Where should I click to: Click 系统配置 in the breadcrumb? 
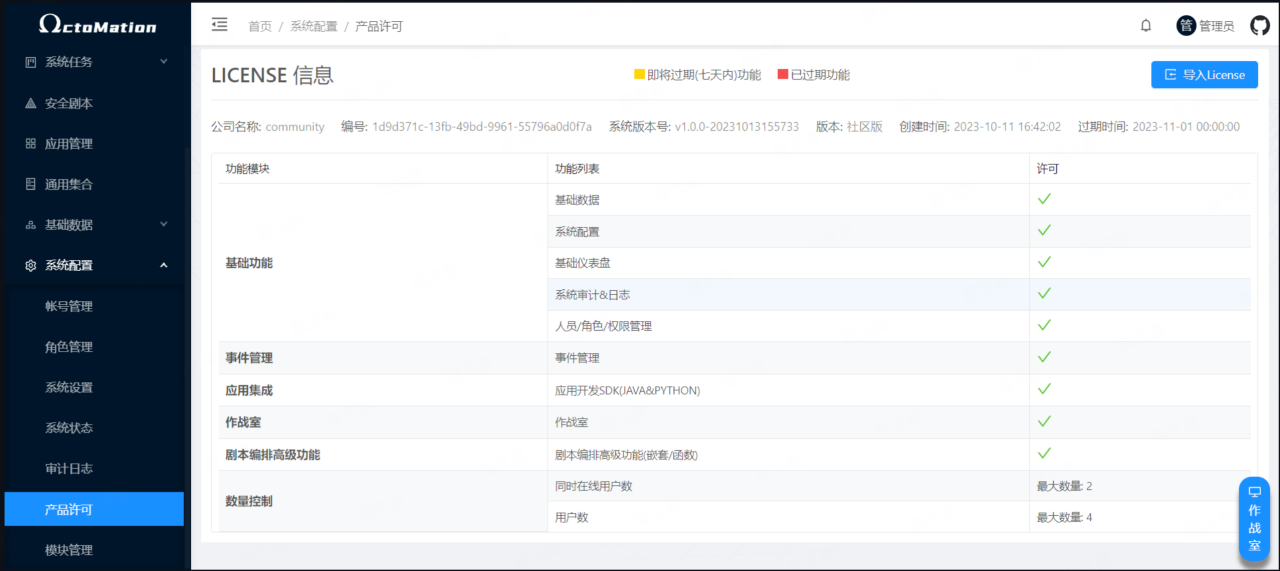coord(314,26)
